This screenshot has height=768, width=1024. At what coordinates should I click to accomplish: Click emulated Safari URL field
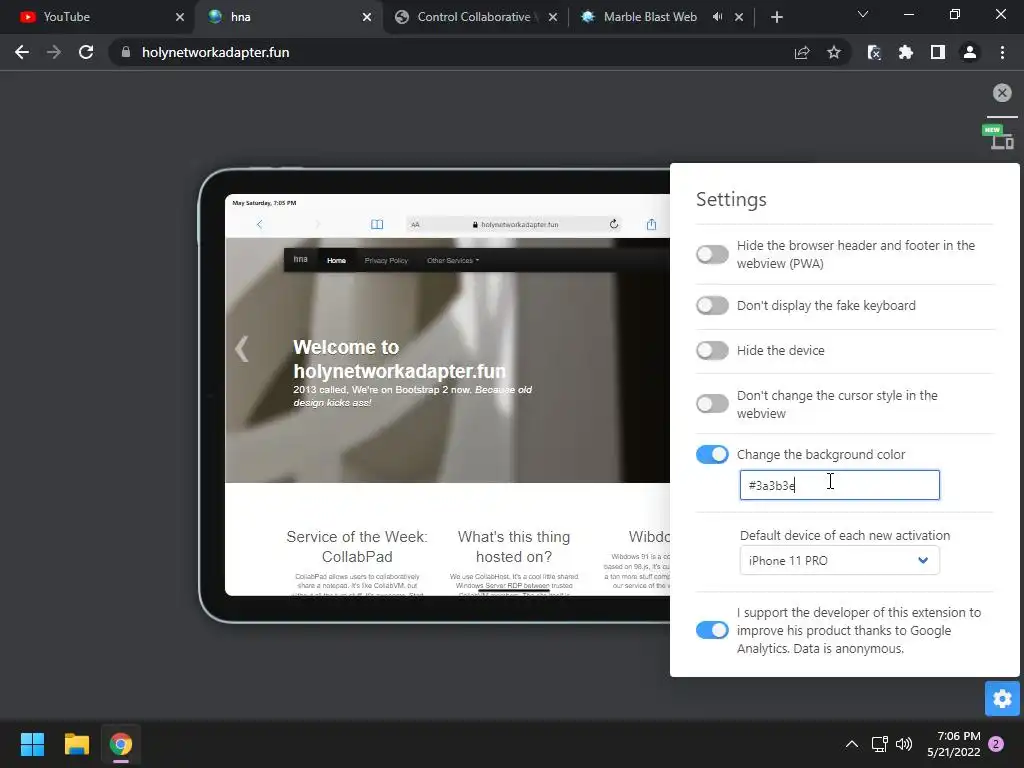pyautogui.click(x=516, y=224)
